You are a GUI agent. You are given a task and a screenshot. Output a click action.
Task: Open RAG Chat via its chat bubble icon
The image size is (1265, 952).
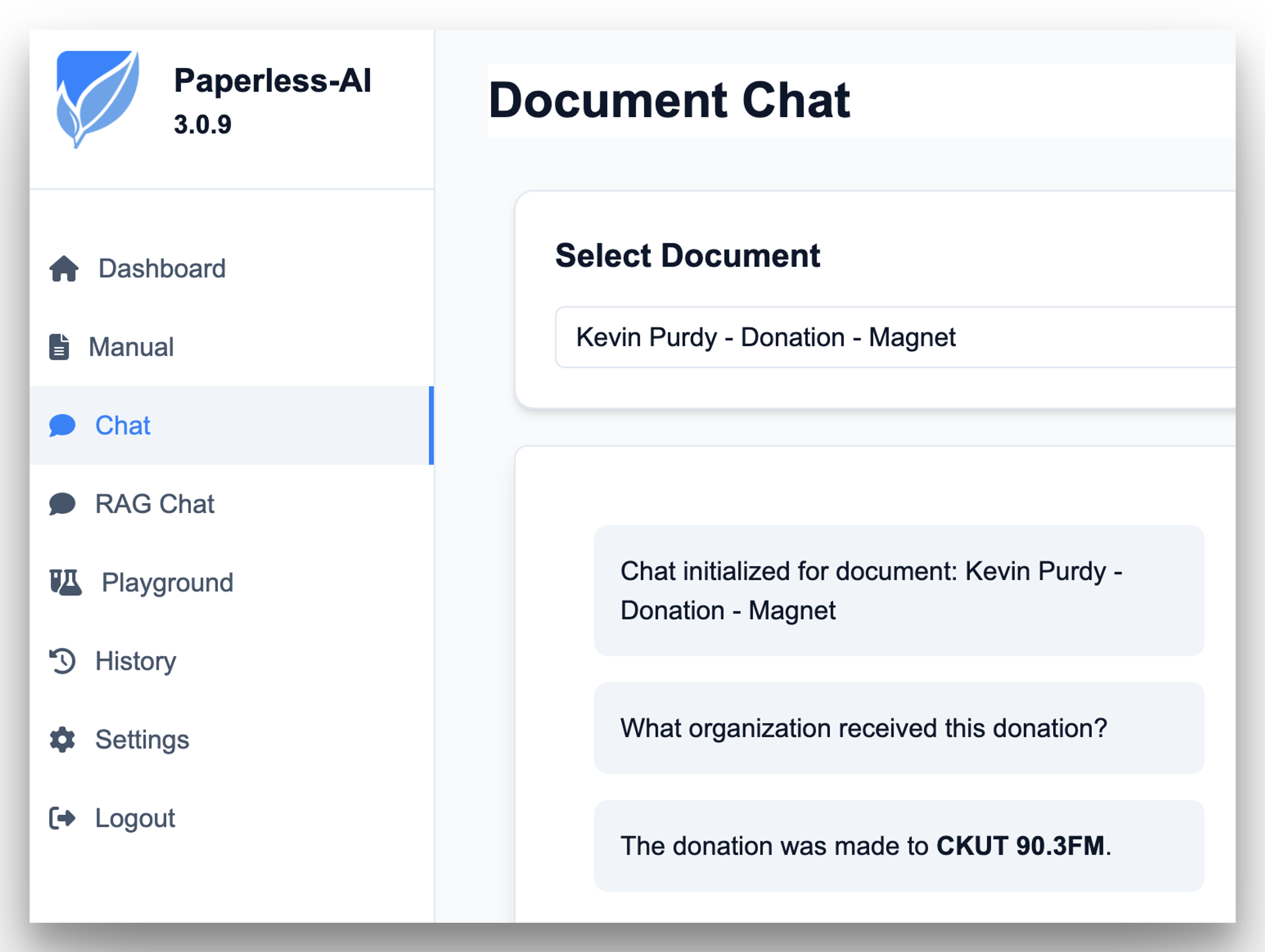tap(62, 504)
